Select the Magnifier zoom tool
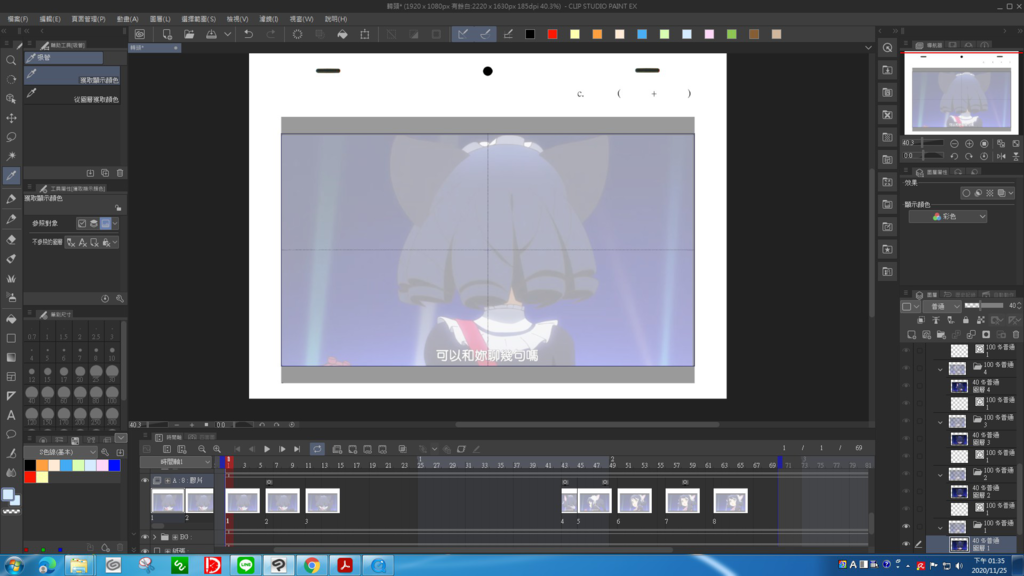This screenshot has height=576, width=1024. click(x=11, y=60)
